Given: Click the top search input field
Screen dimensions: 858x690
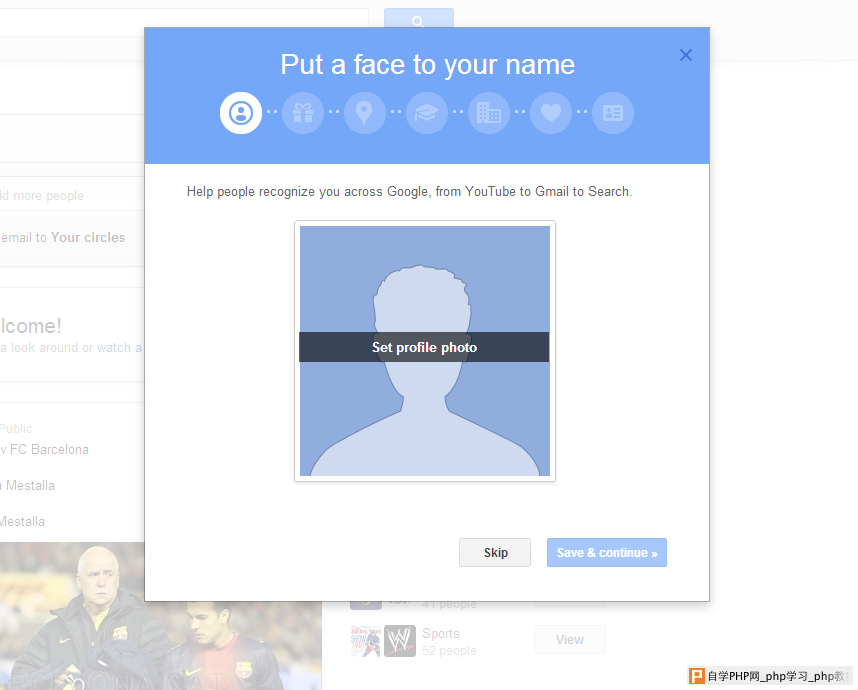Looking at the screenshot, I should (184, 22).
